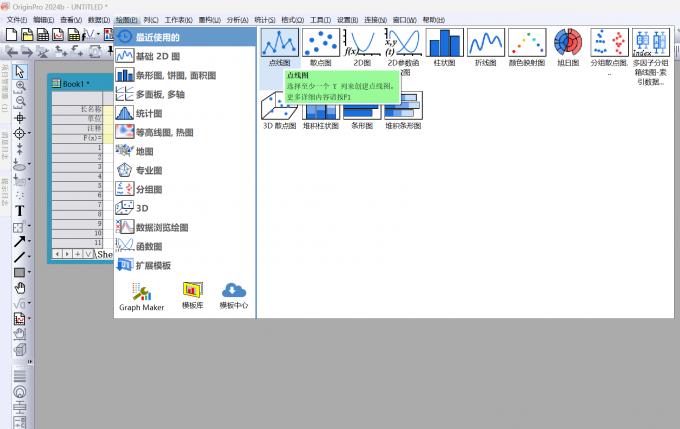Open the 列(C) menu
The height and width of the screenshot is (429, 680).
[151, 20]
